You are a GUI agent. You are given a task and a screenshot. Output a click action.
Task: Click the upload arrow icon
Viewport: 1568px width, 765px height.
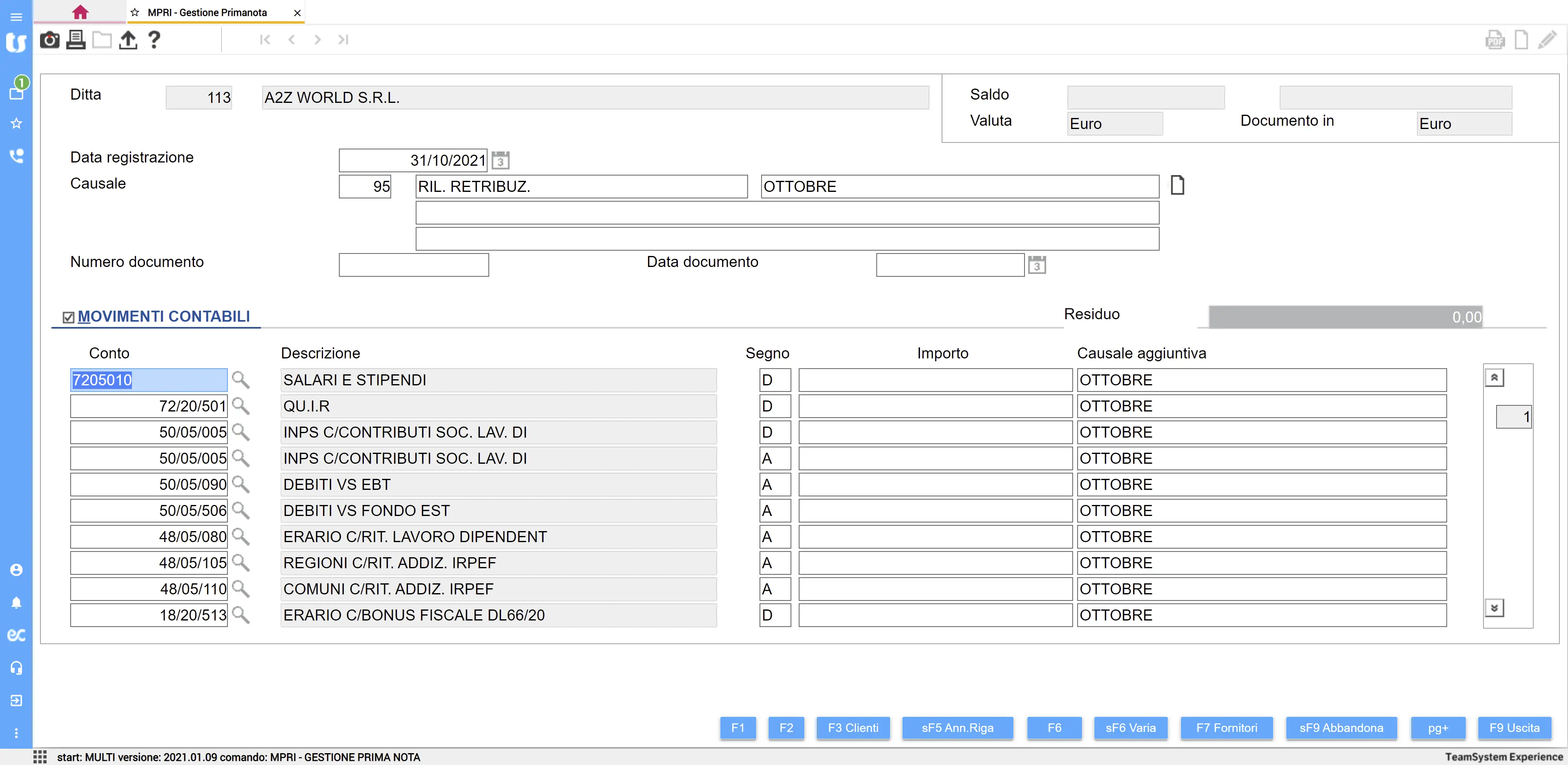[128, 40]
